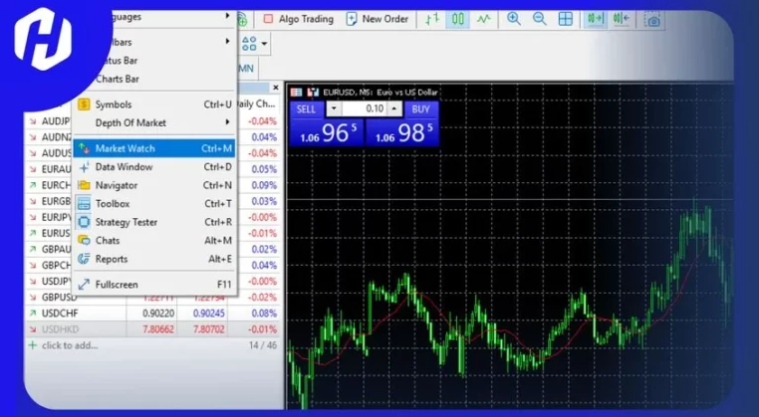Click the SELL button on chart
Image resolution: width=759 pixels, height=417 pixels.
click(306, 109)
